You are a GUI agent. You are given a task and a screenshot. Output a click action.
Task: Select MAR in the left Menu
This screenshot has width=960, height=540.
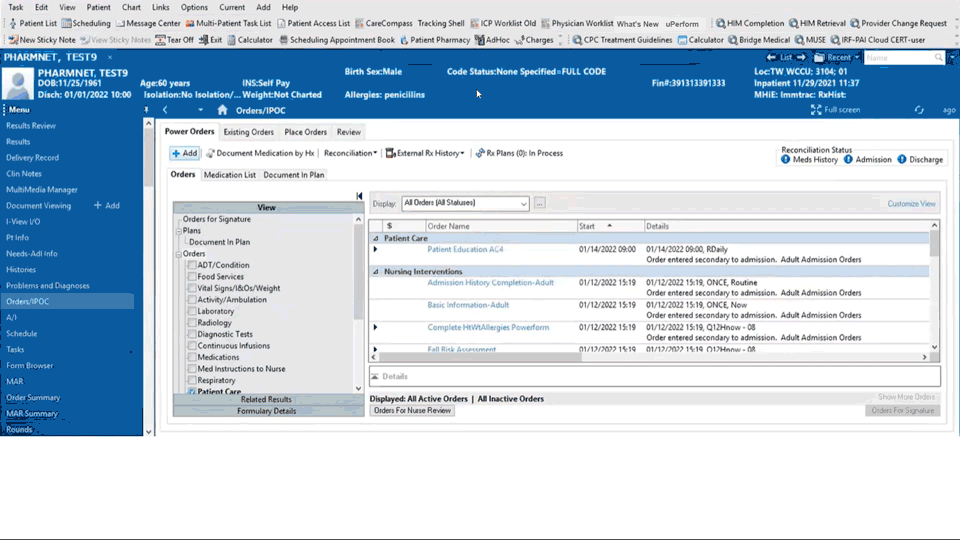(15, 381)
